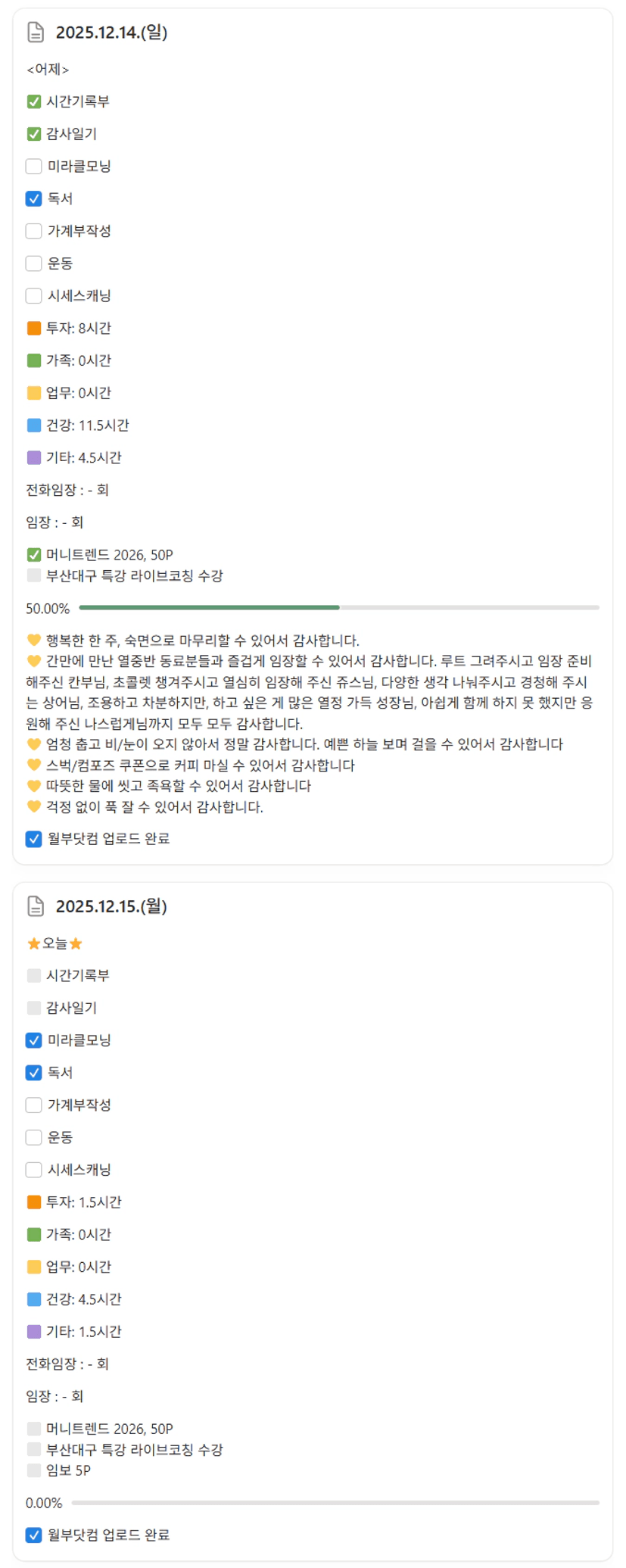
Task: Click the 임보 5P task item
Action: 68,1470
